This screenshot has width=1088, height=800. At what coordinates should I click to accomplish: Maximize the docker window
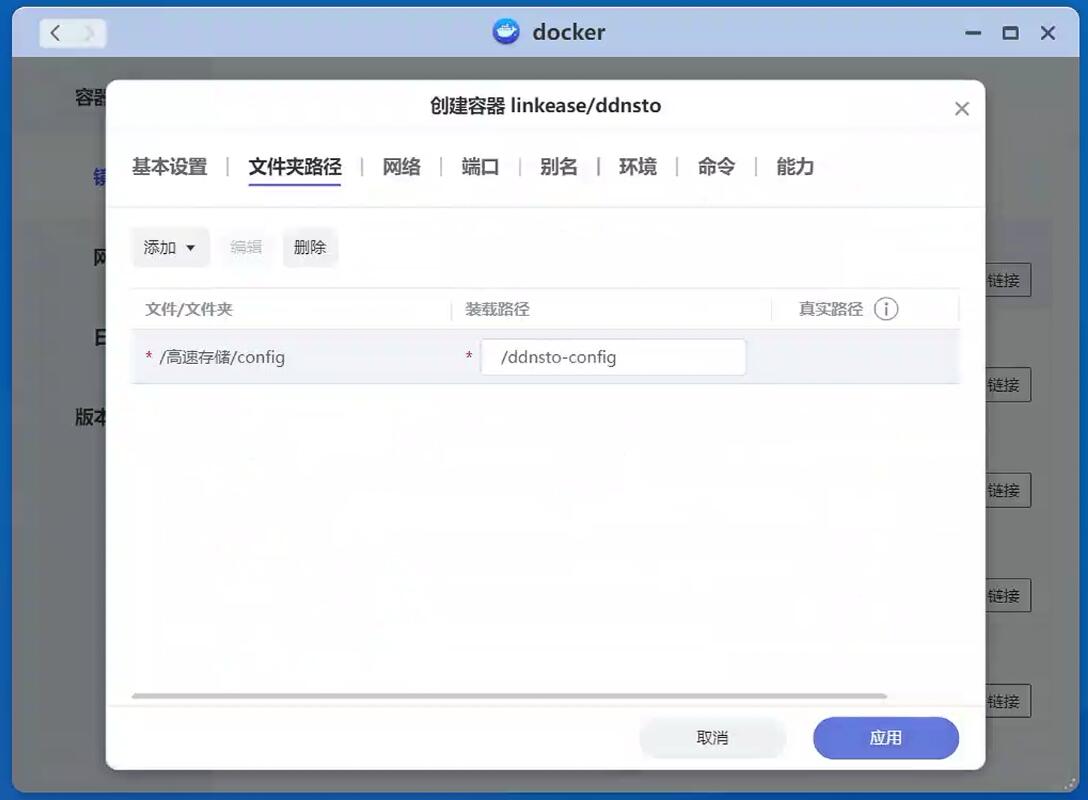pyautogui.click(x=1010, y=33)
